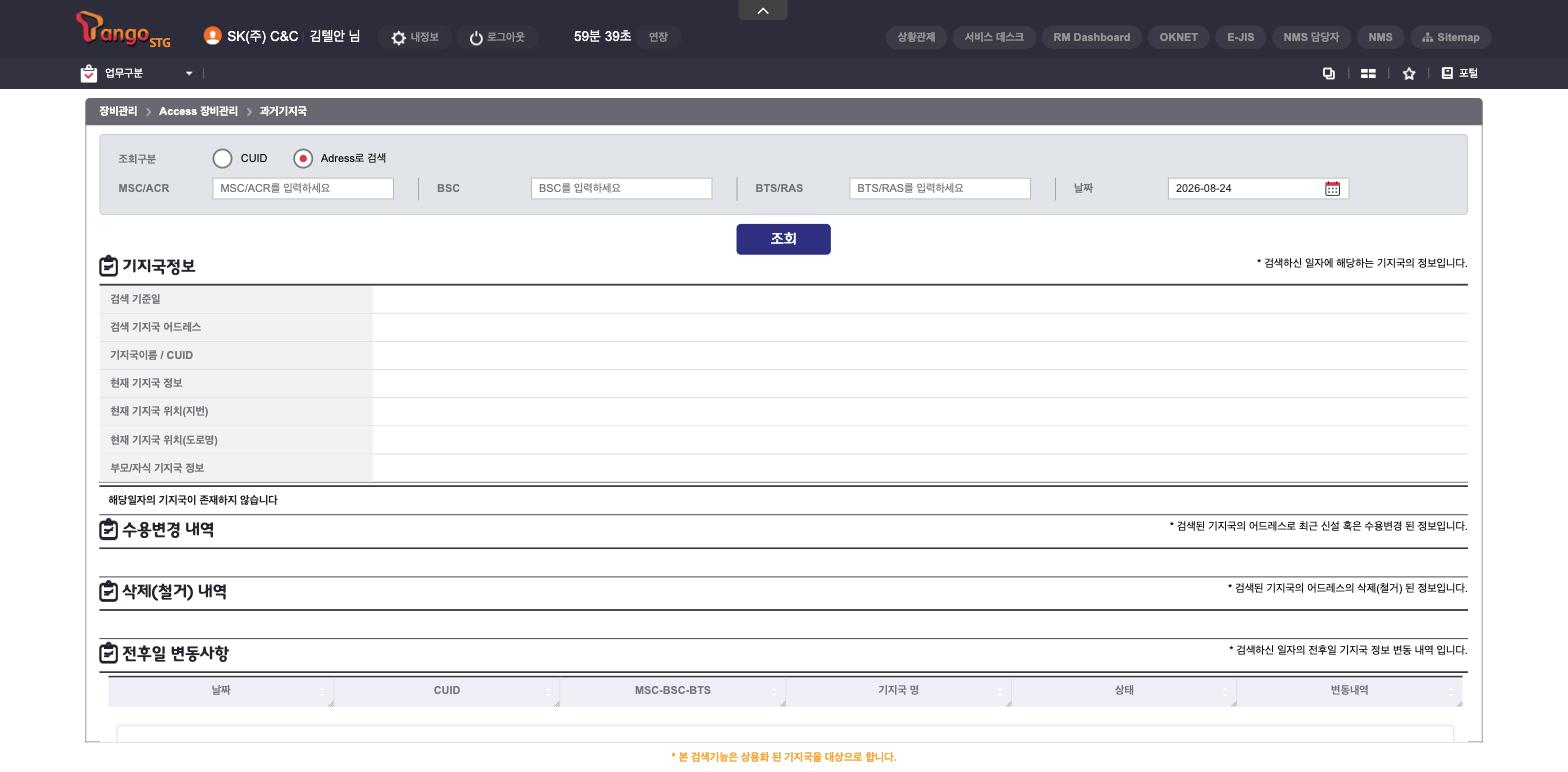Click the 전후일 변동사항 section icon
The width and height of the screenshot is (1568, 772).
coord(108,653)
